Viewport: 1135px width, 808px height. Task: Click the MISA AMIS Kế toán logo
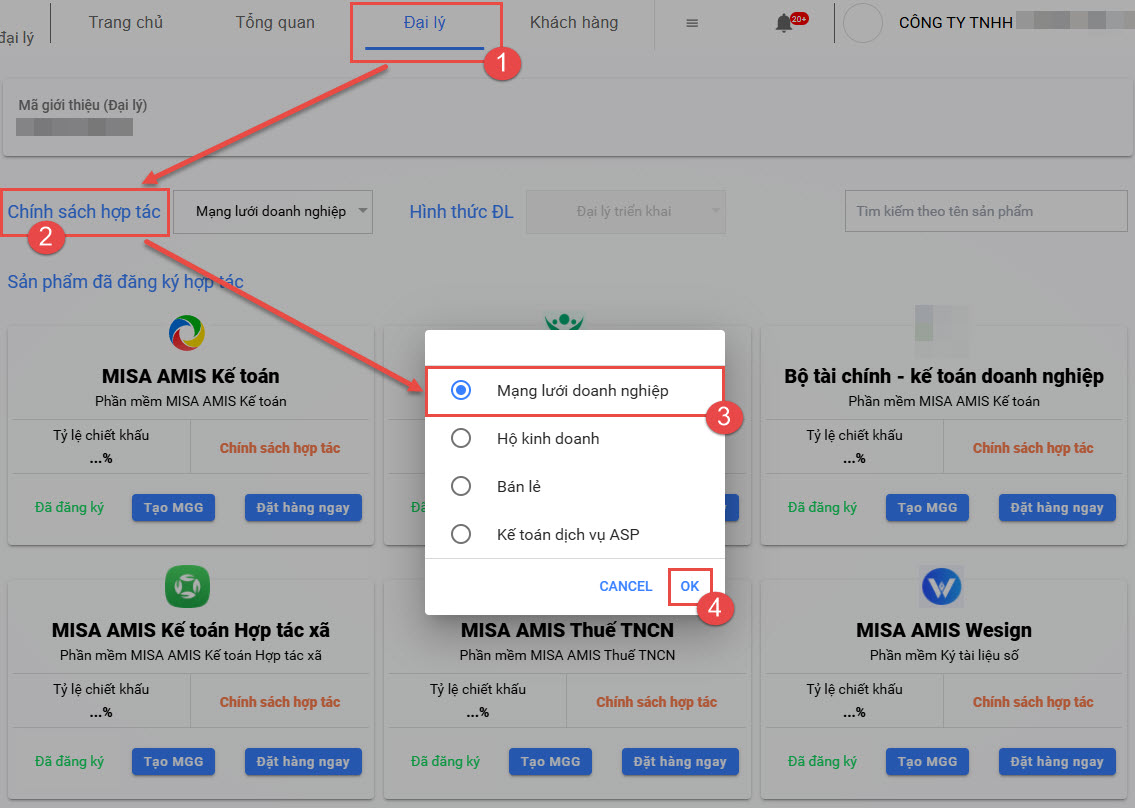coord(187,333)
